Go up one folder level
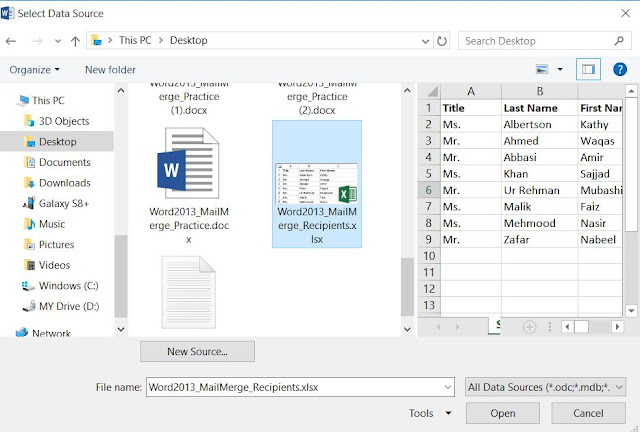 pos(75,41)
